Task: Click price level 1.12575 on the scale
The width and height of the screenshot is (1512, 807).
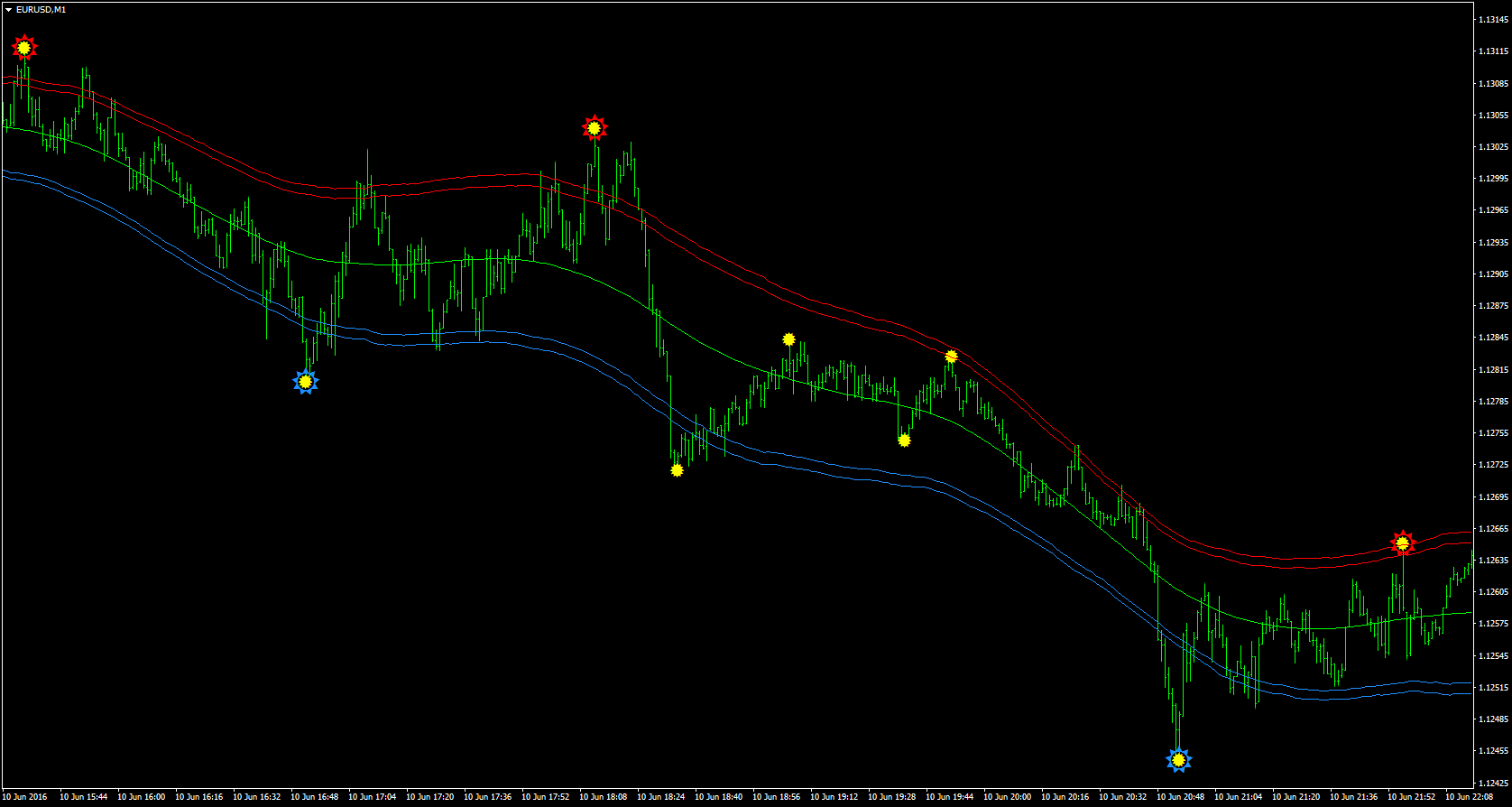Action: (x=1493, y=623)
